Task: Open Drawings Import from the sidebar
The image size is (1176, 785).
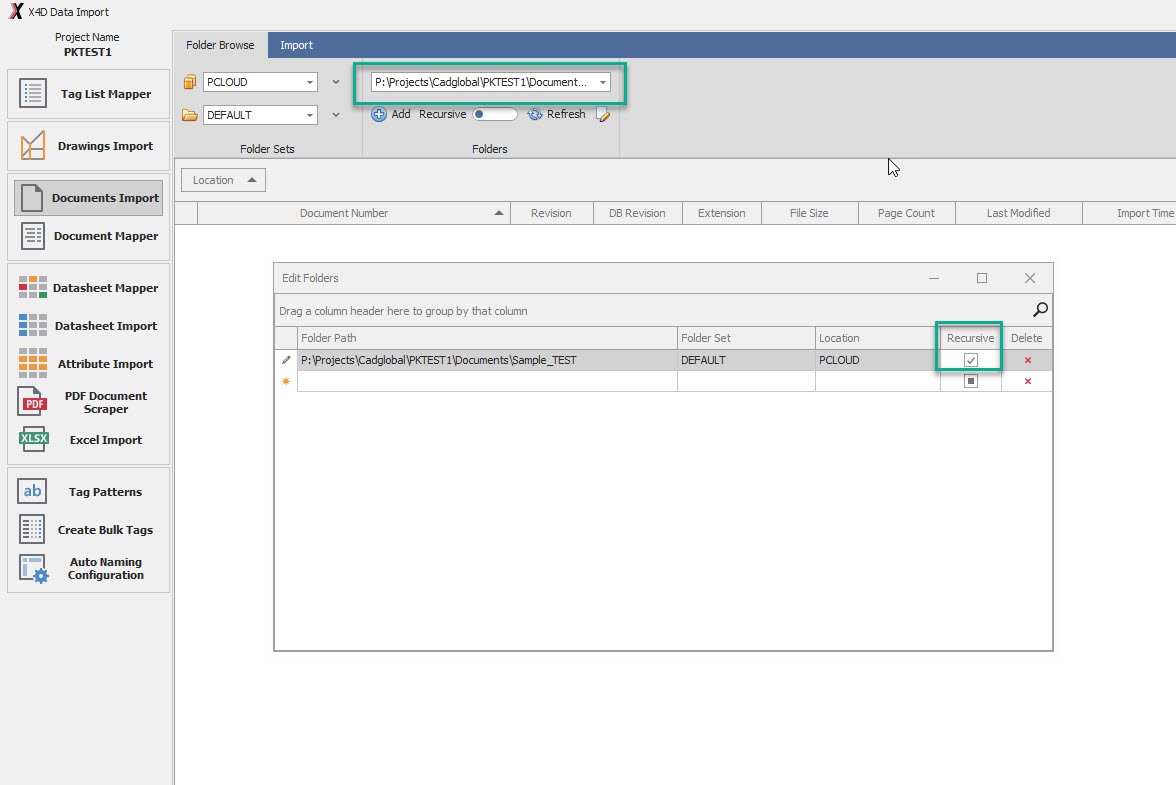Action: [x=87, y=146]
